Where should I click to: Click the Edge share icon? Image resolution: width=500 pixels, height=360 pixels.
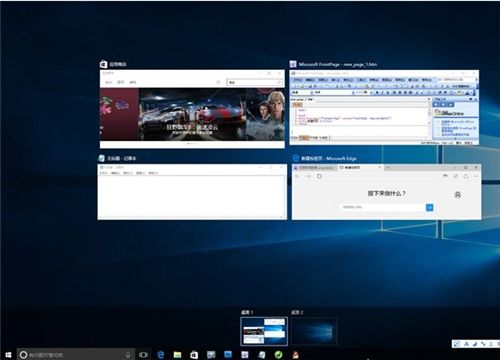click(x=466, y=176)
